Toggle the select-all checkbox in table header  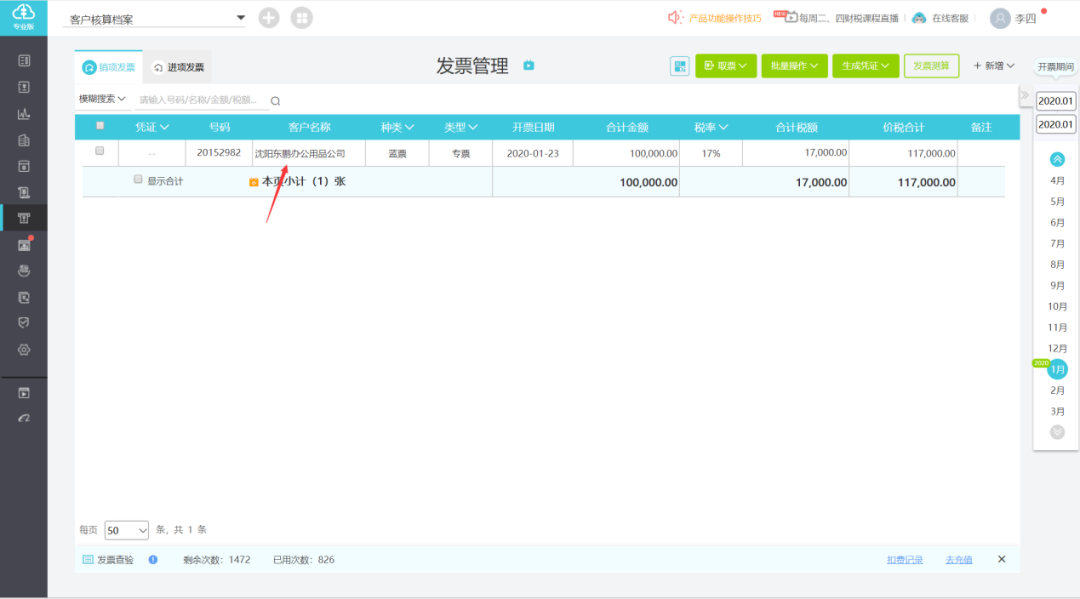(99, 127)
